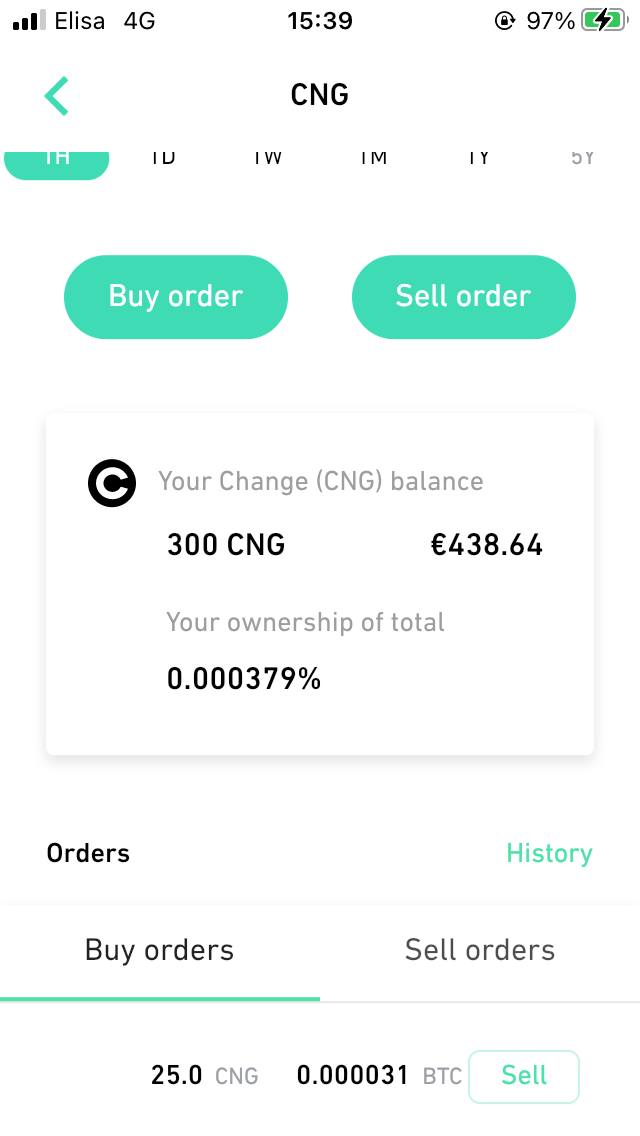Tap the cellular signal bars icon
This screenshot has height=1136, width=640.
[31, 21]
